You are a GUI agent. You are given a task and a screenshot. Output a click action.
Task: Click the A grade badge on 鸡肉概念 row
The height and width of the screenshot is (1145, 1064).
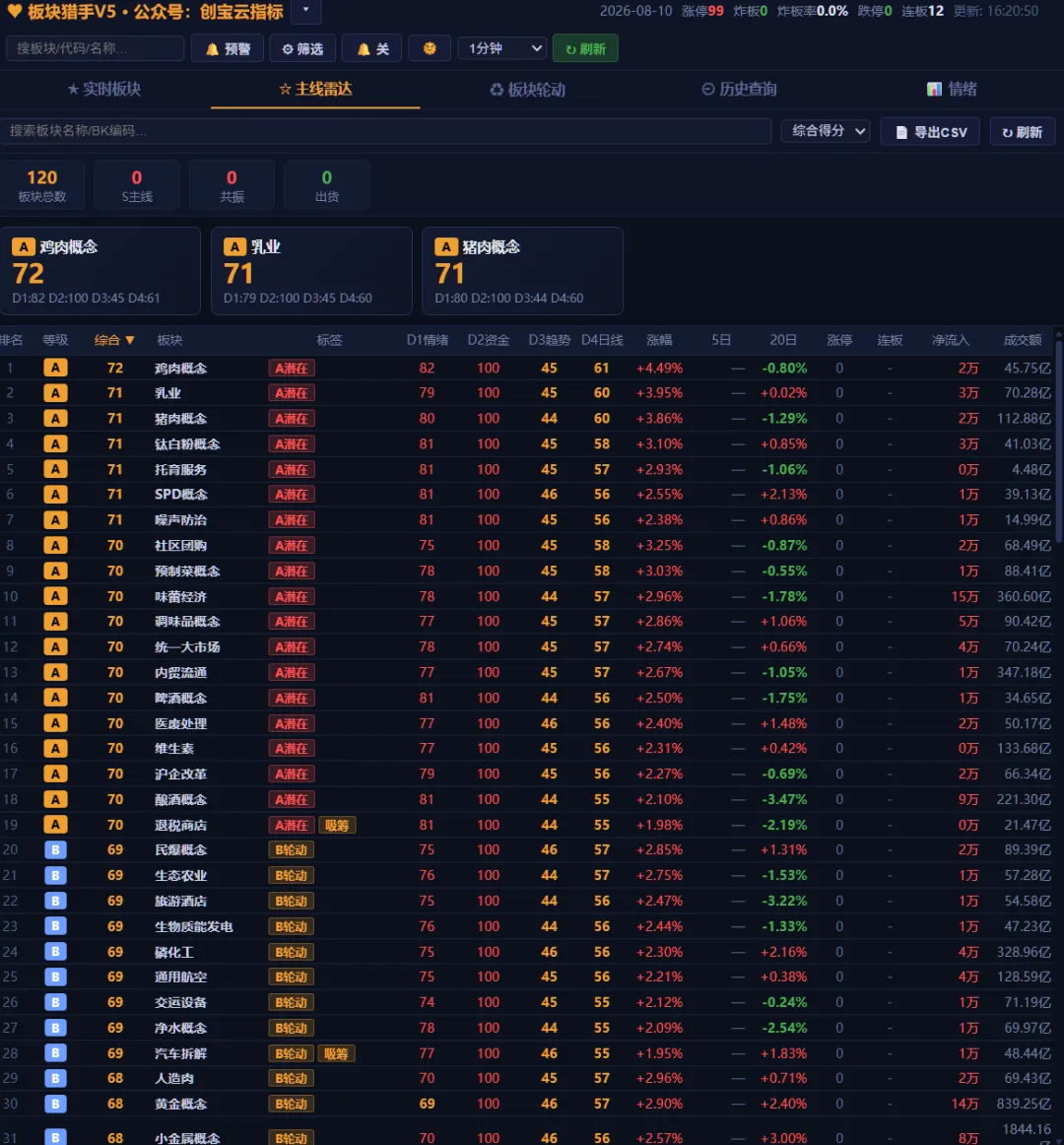pos(55,369)
